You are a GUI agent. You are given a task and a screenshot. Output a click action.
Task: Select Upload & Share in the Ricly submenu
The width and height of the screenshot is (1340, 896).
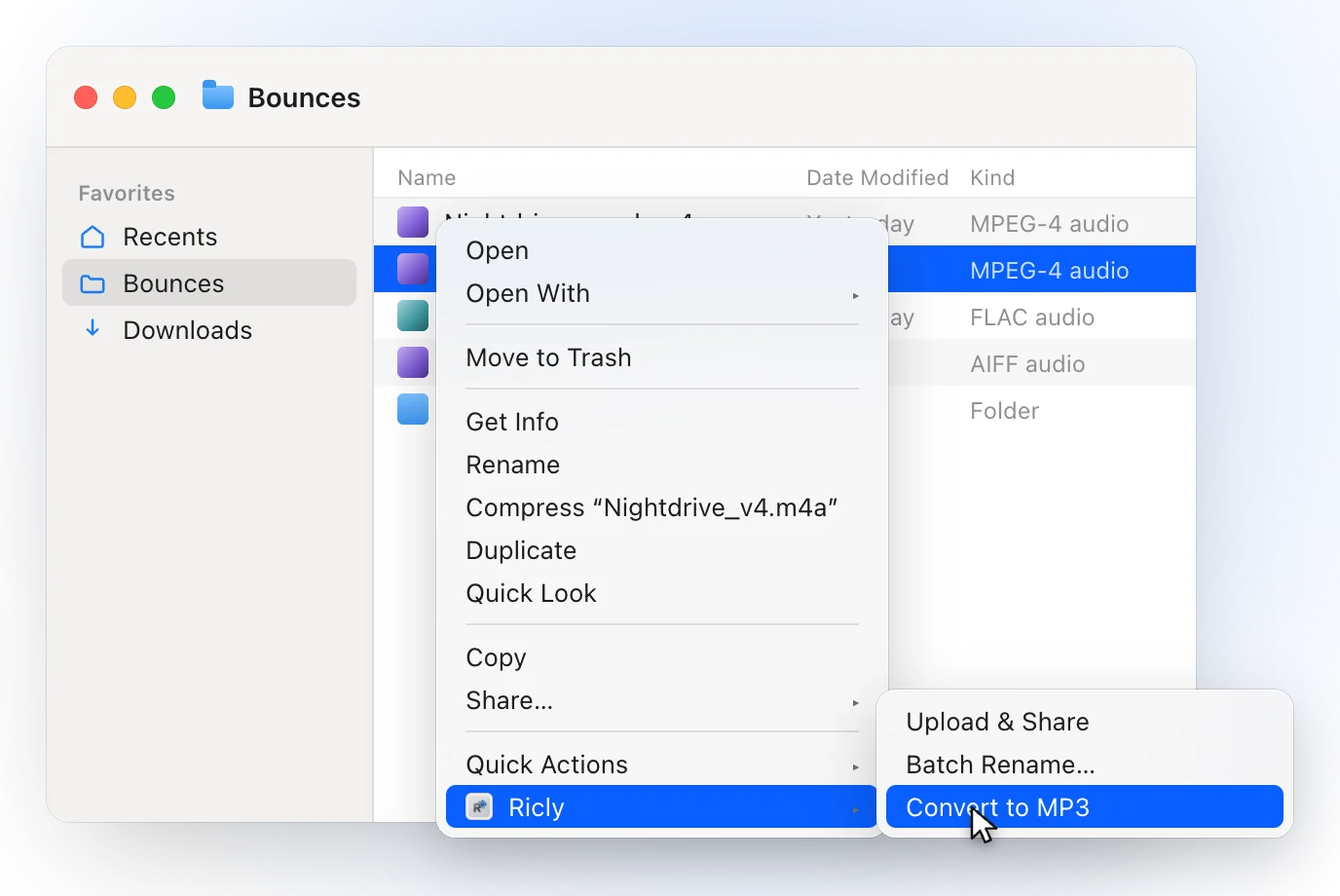[x=1085, y=722]
